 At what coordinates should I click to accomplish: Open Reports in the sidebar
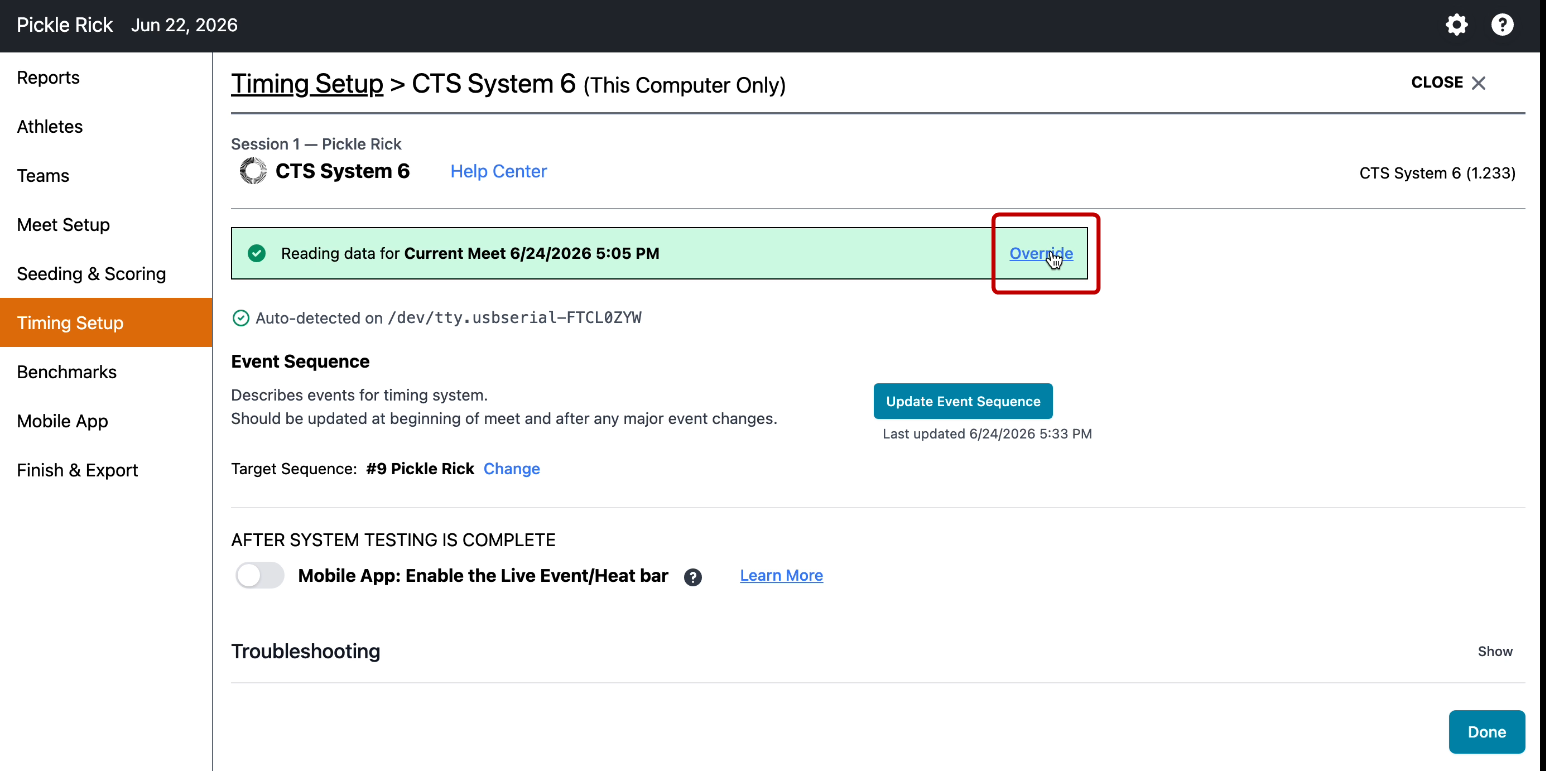click(106, 78)
